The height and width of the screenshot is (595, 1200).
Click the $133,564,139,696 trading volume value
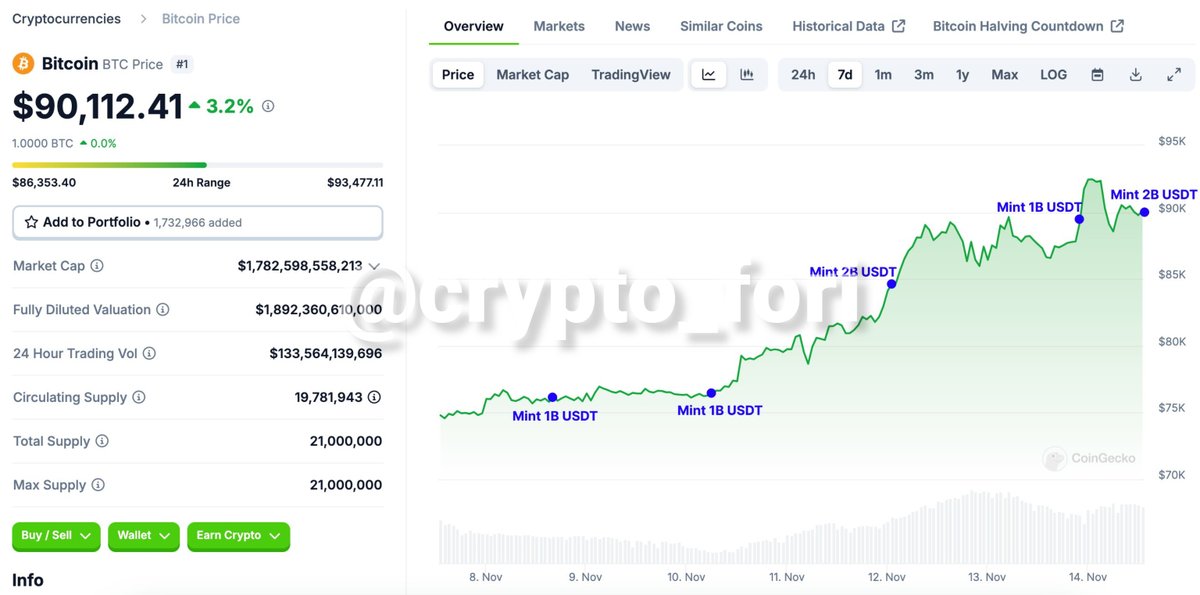326,353
